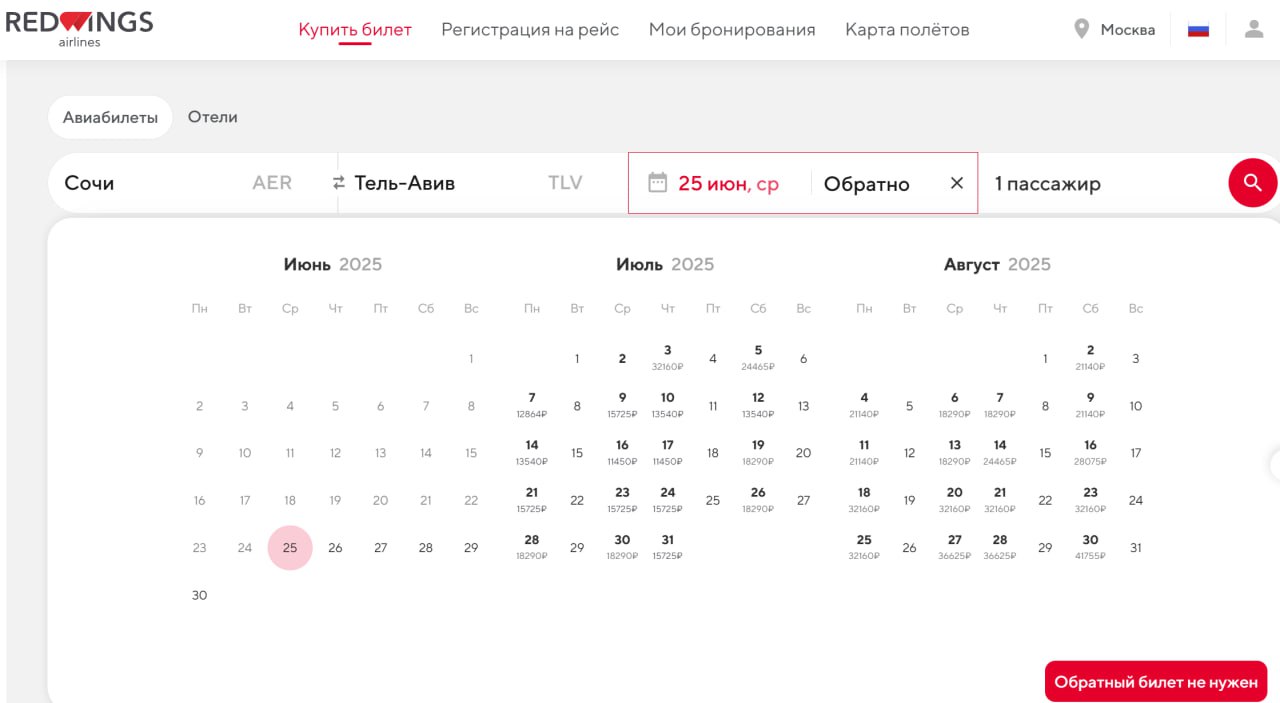Change language via Russian flag icon

pyautogui.click(x=1198, y=30)
